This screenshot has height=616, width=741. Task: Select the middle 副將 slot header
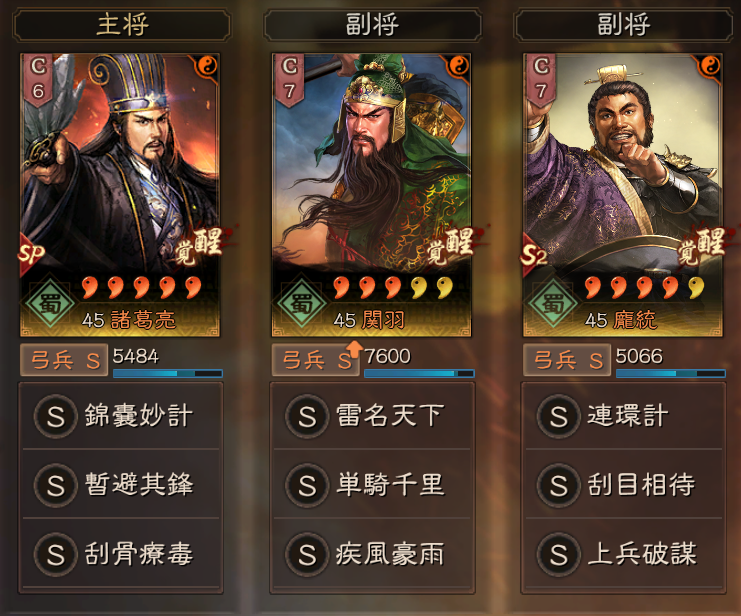tap(372, 25)
